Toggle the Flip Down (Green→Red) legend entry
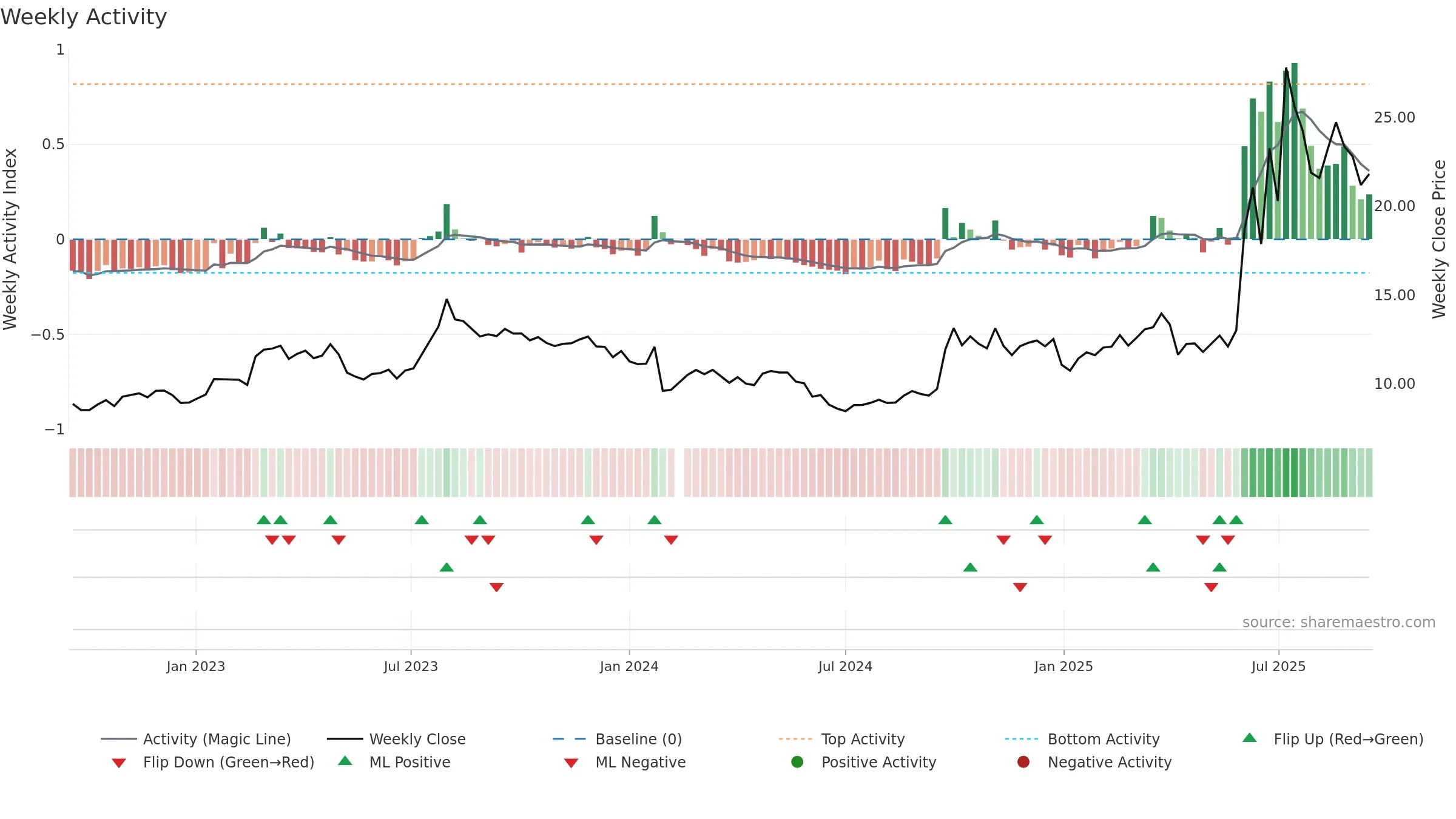Viewport: 1456px width, 819px height. 212,762
